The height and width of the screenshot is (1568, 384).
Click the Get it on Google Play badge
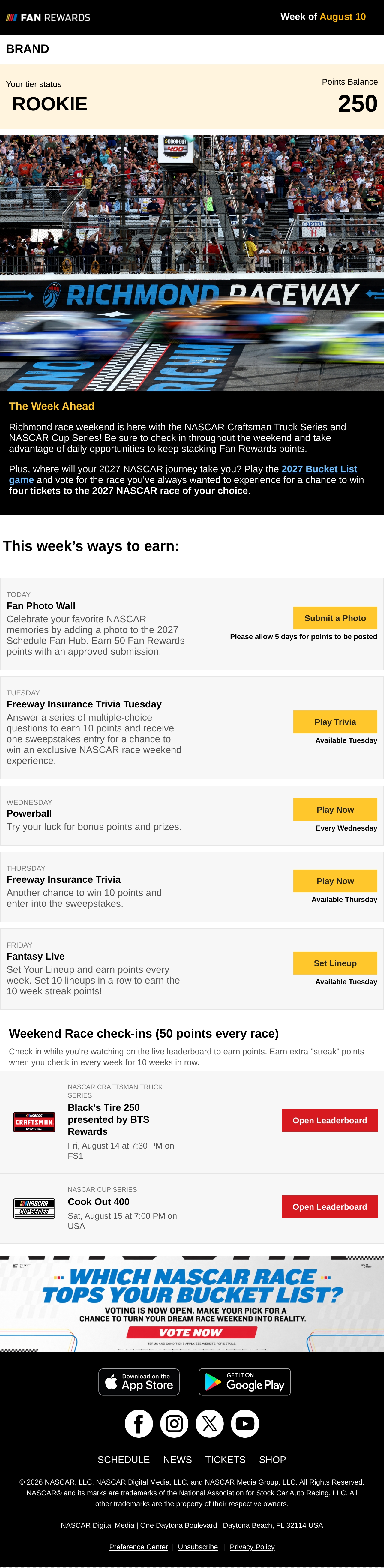244,1382
